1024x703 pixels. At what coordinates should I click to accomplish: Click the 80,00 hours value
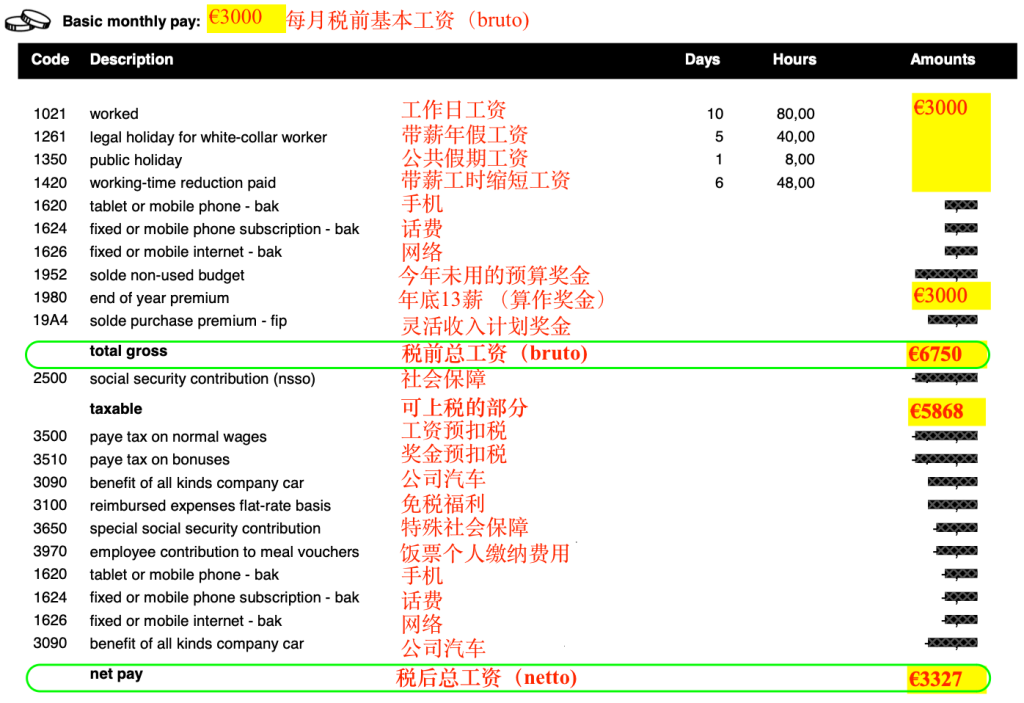click(x=795, y=114)
